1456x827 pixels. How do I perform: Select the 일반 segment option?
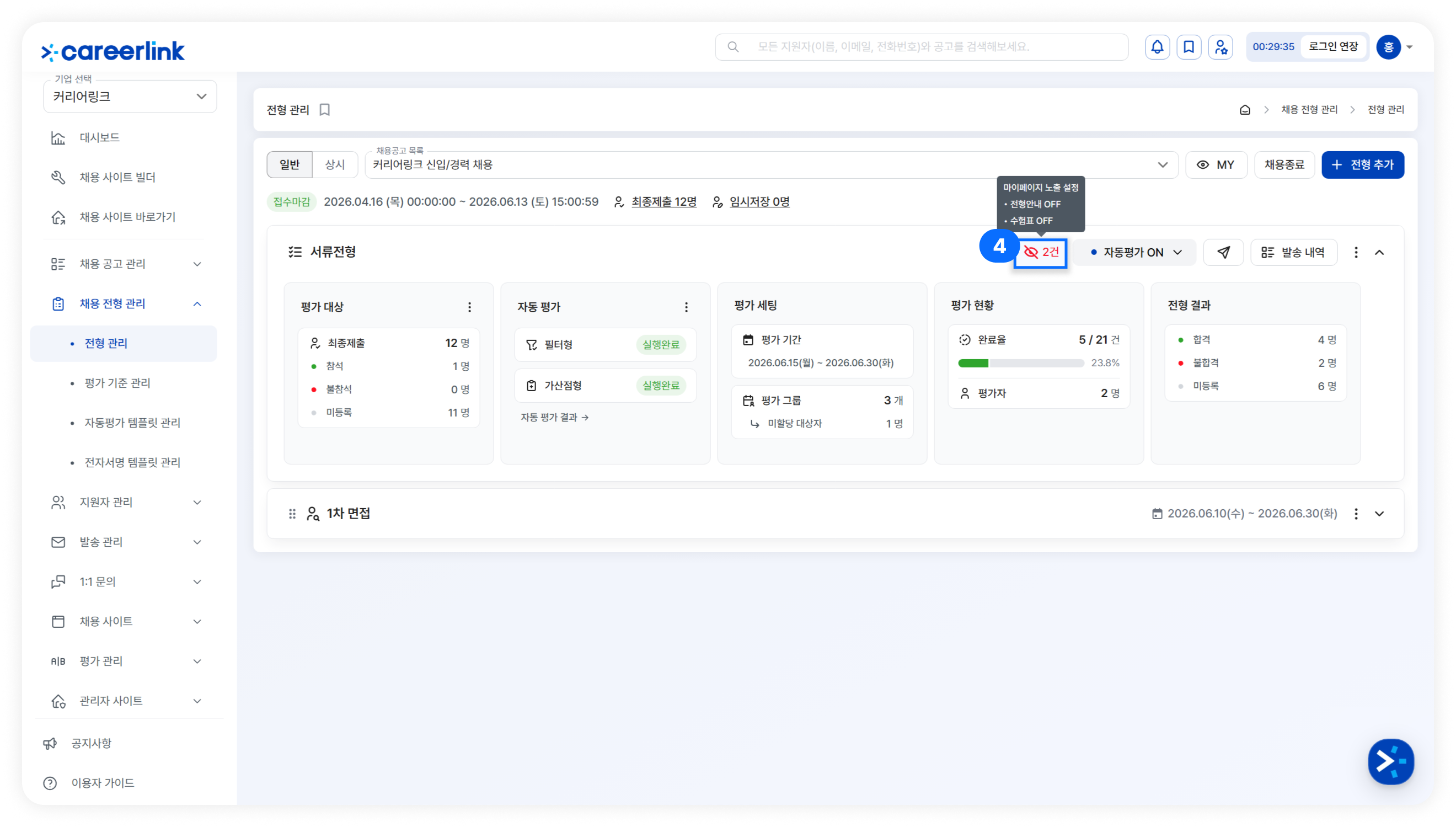(289, 165)
